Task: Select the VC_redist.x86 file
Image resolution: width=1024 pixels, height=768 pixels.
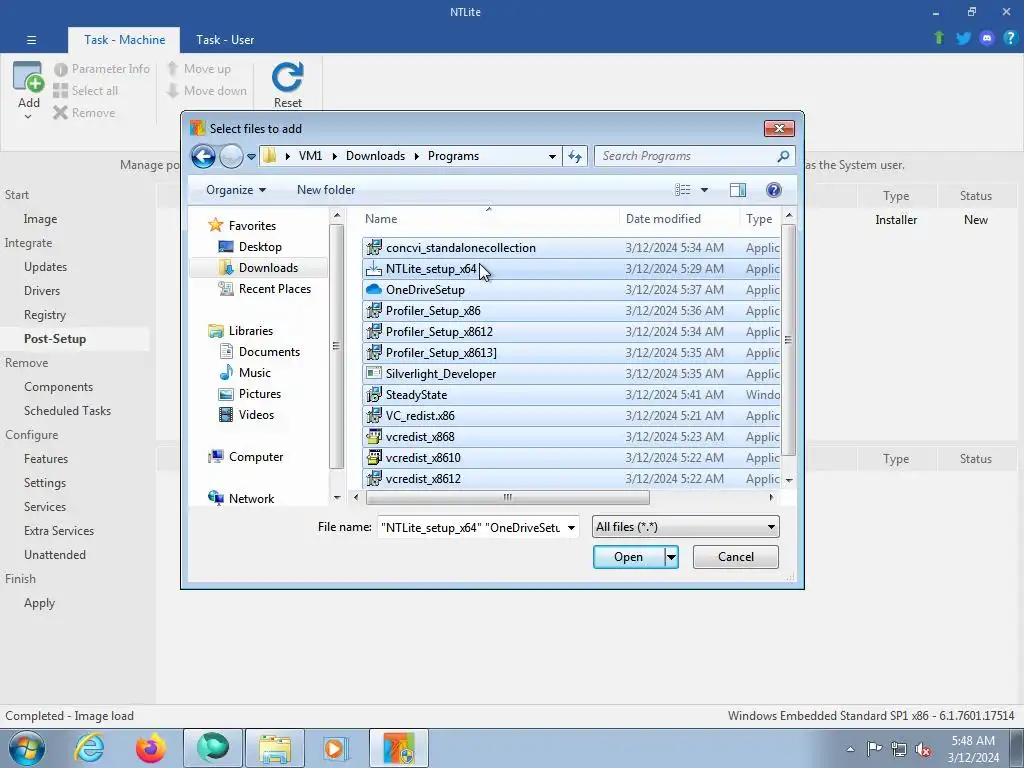Action: [x=571, y=415]
